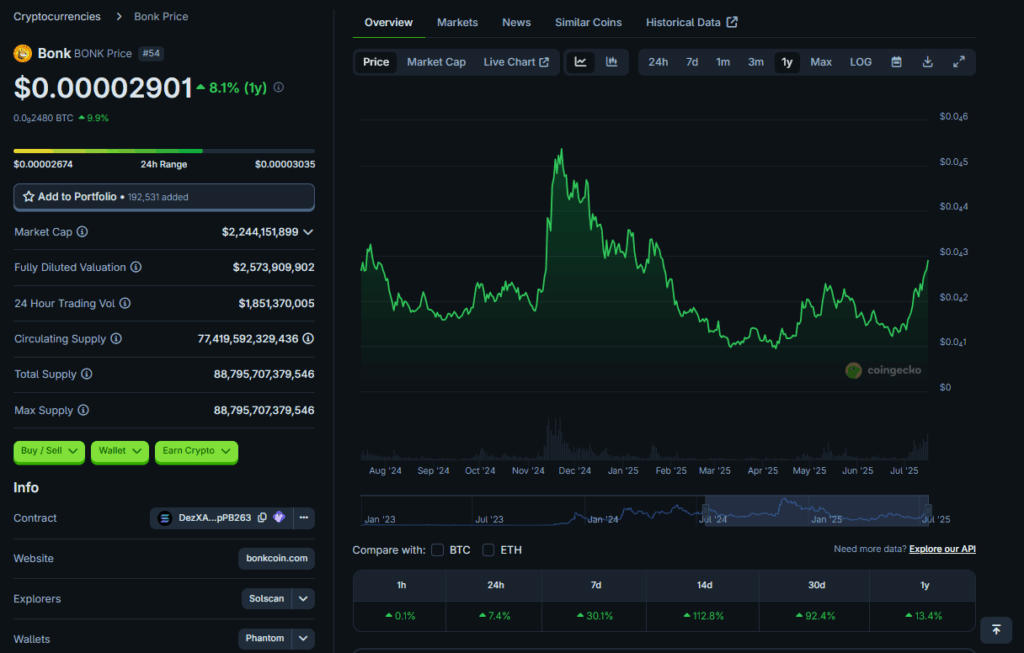Open the Buy / Sell dropdown
Viewport: 1024px width, 653px height.
(x=49, y=451)
